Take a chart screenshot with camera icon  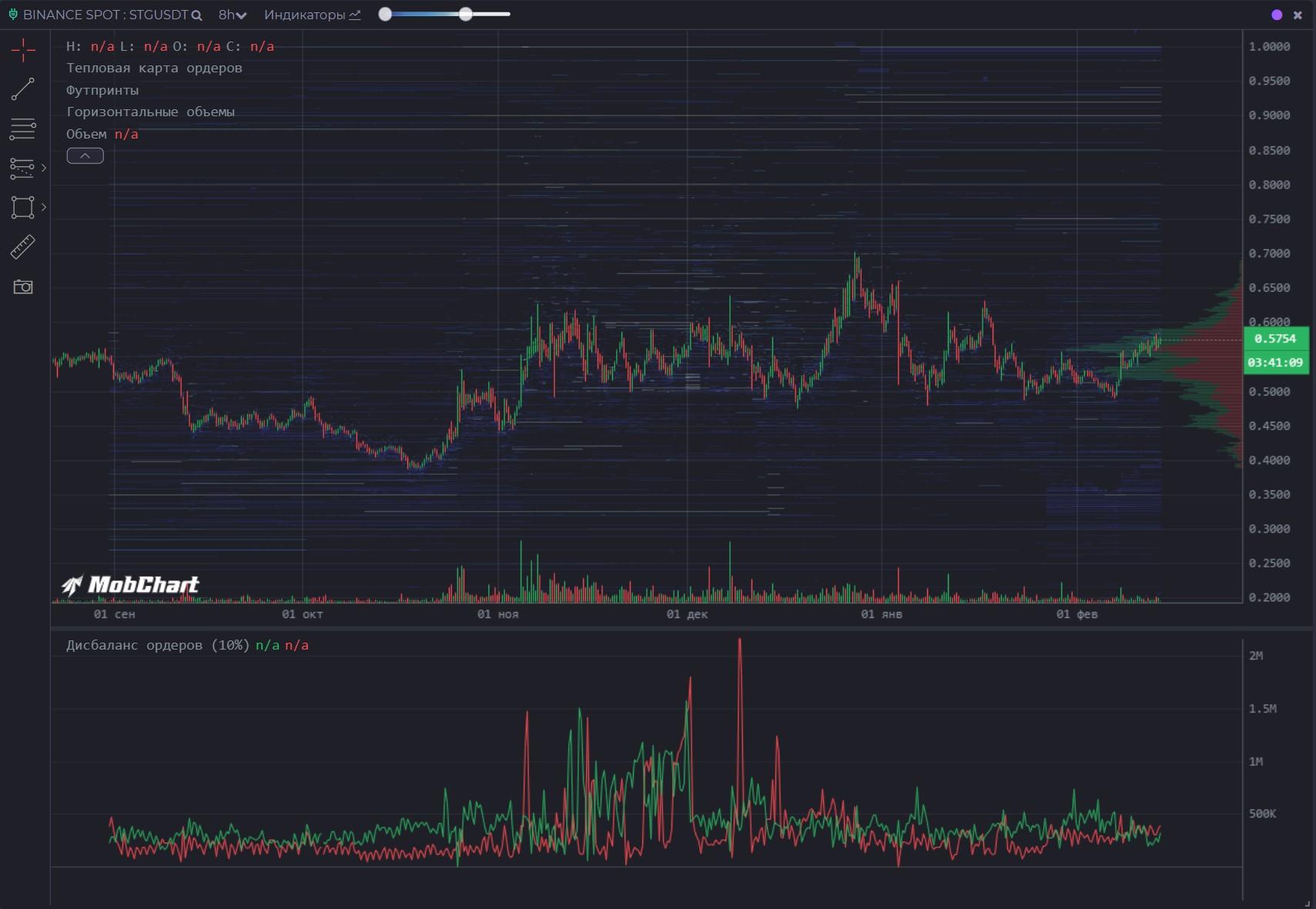pyautogui.click(x=23, y=287)
